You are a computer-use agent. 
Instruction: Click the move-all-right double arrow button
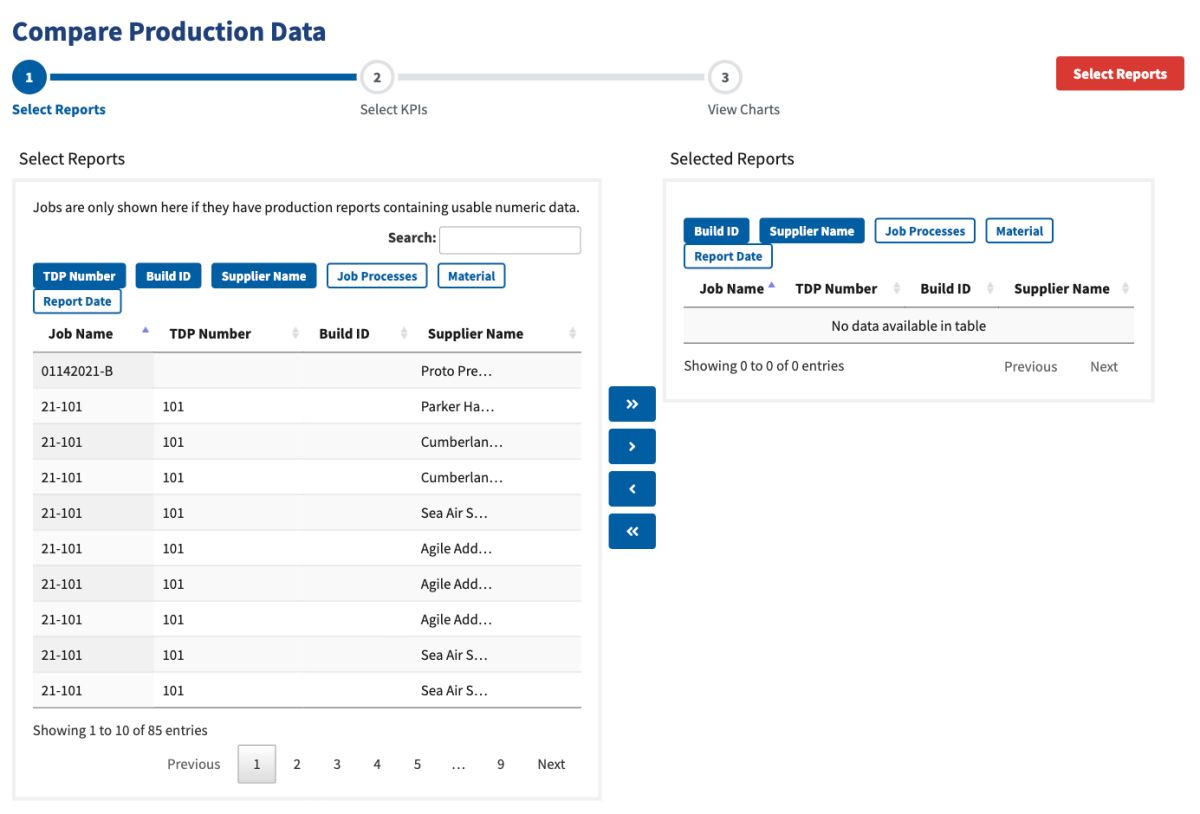(x=632, y=404)
